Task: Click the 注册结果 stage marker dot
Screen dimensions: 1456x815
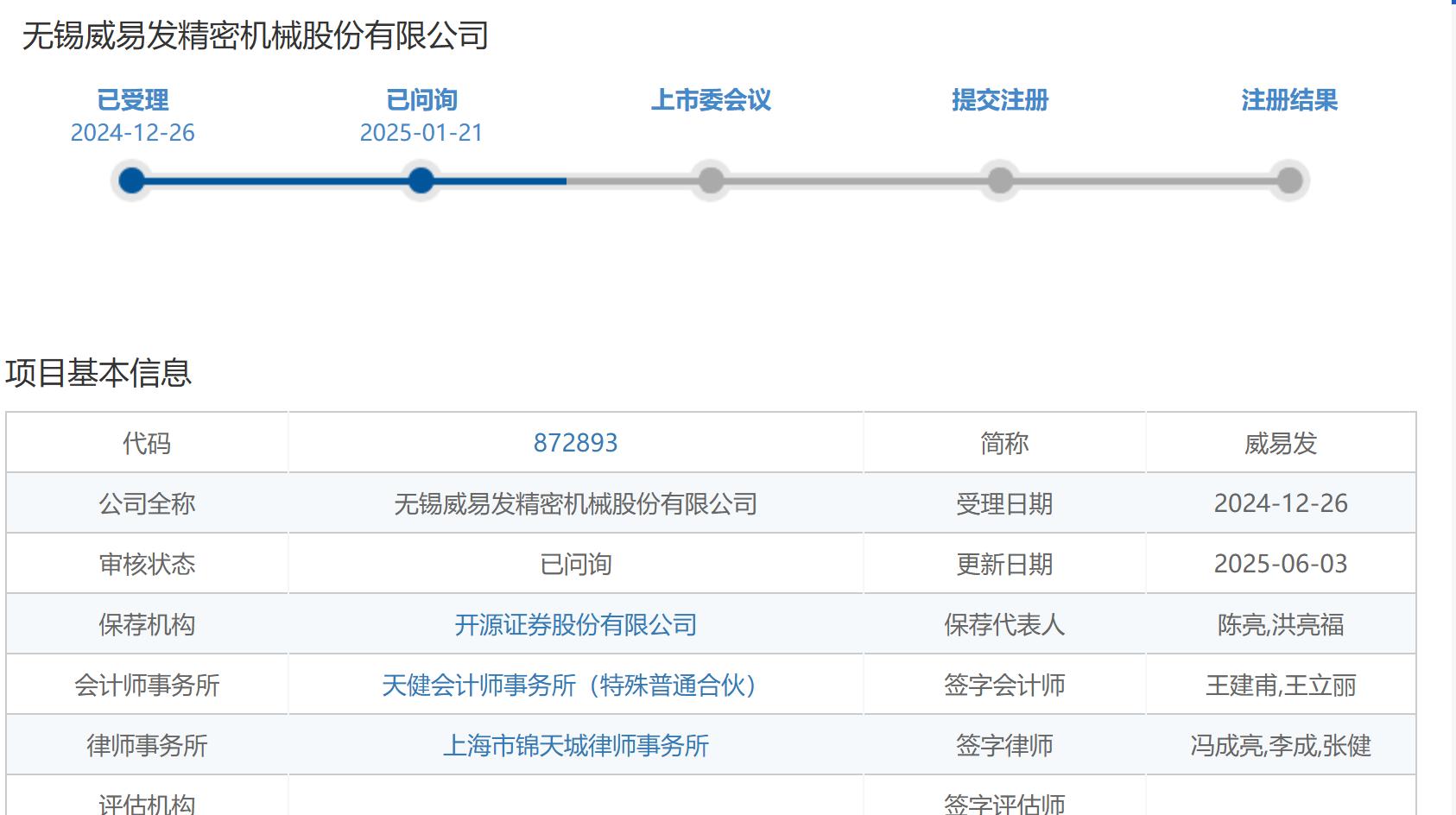Action: tap(1289, 180)
